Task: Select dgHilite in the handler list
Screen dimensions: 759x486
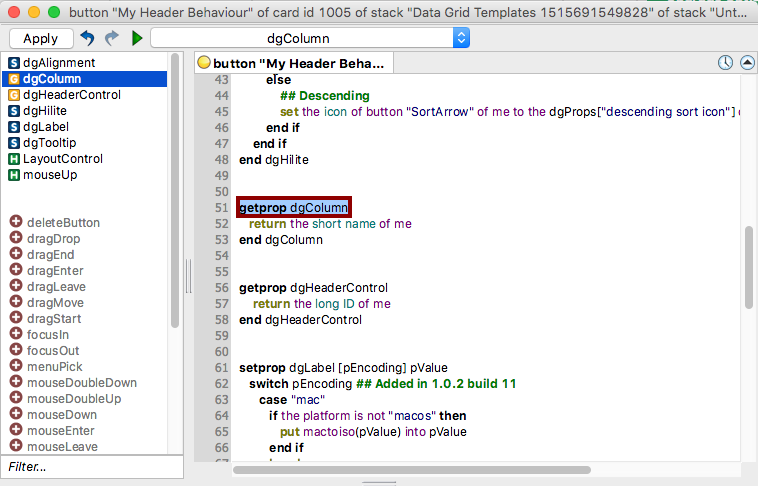Action: click(x=45, y=111)
